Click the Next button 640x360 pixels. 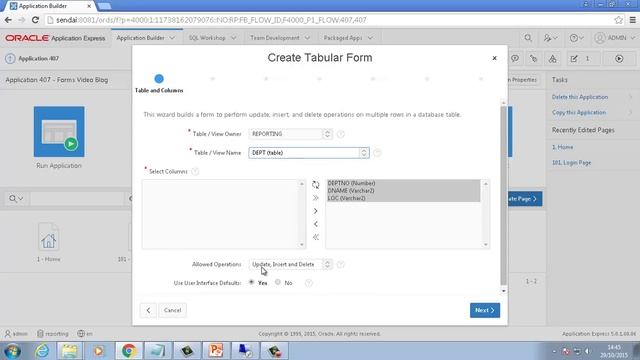click(x=484, y=310)
